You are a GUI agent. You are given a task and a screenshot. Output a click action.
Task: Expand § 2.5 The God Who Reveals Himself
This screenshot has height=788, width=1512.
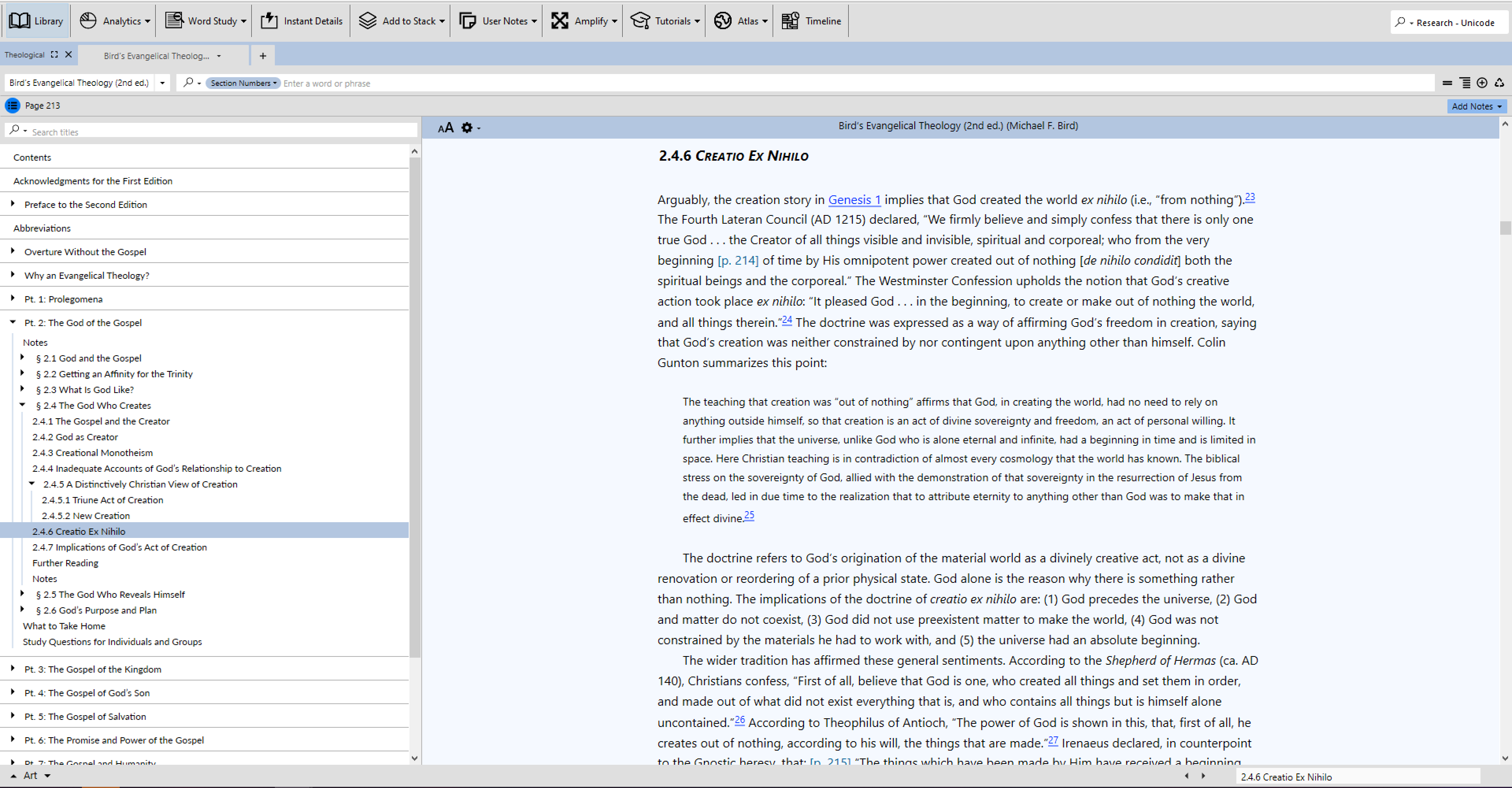(22, 593)
